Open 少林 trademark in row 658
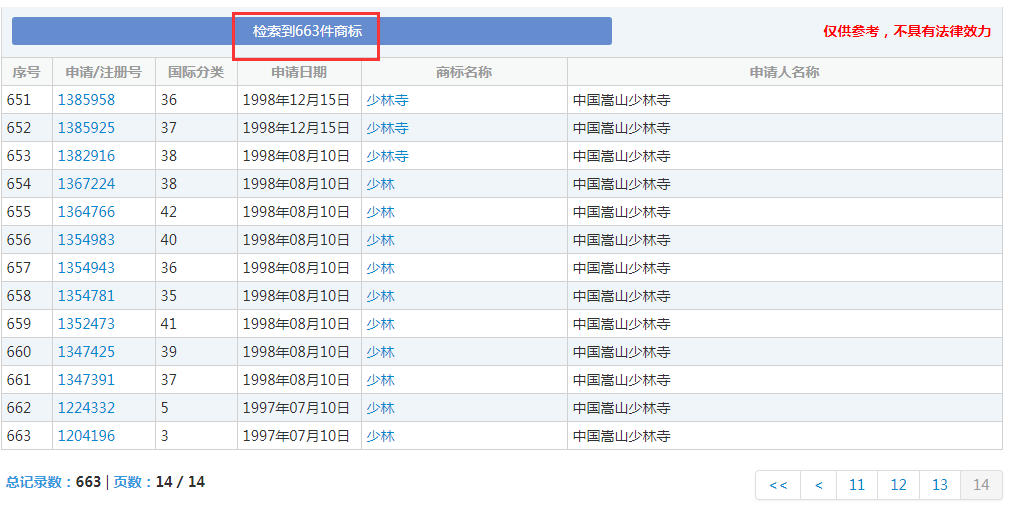The width and height of the screenshot is (1015, 512). (380, 296)
